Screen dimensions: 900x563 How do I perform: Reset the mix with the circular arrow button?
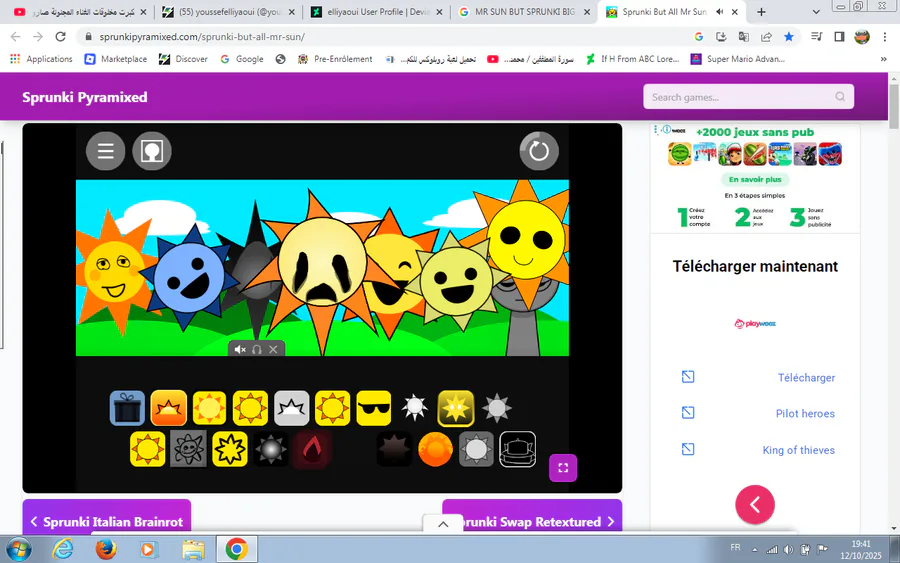click(538, 151)
